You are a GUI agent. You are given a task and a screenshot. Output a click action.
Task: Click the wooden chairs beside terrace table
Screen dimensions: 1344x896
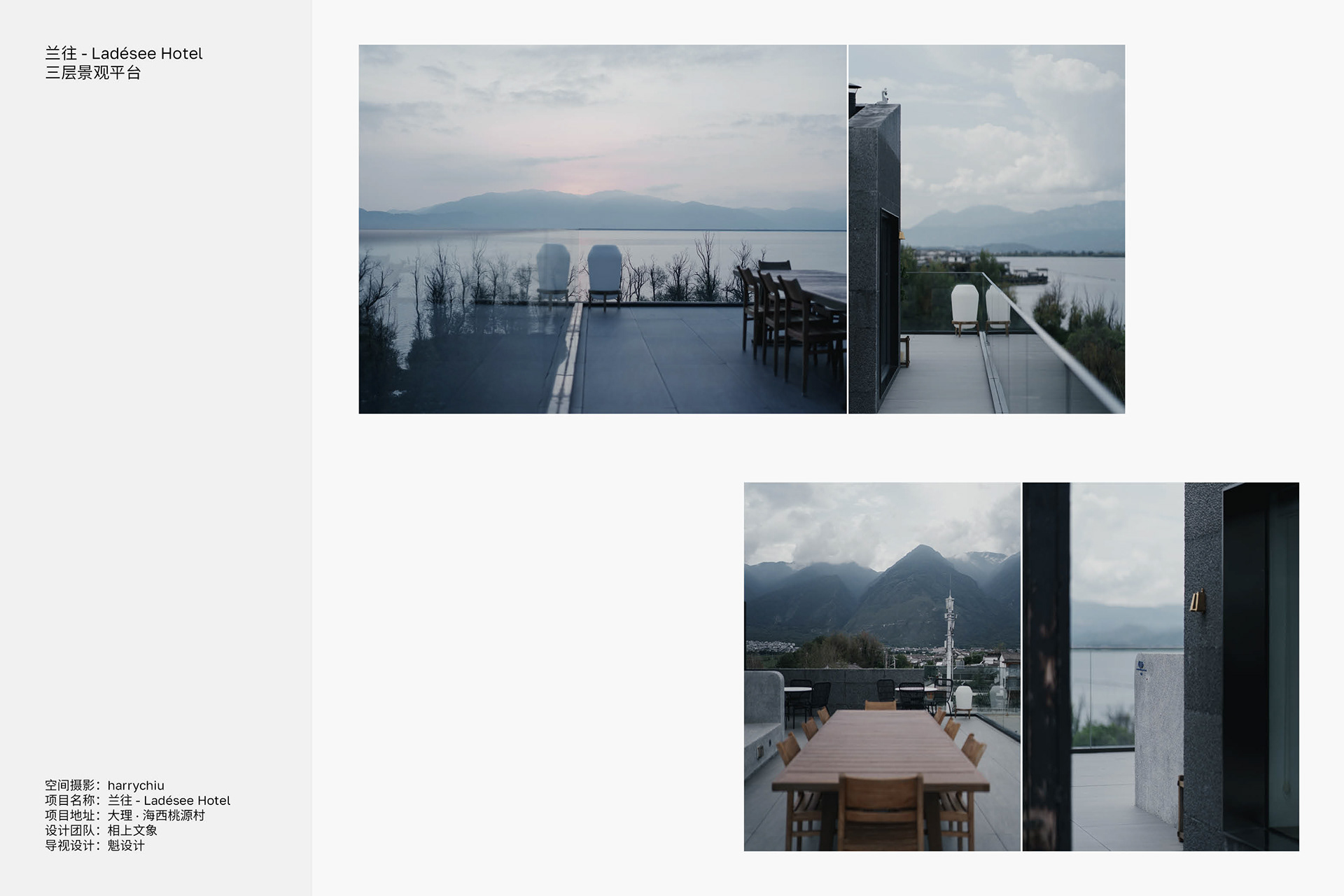[787, 322]
